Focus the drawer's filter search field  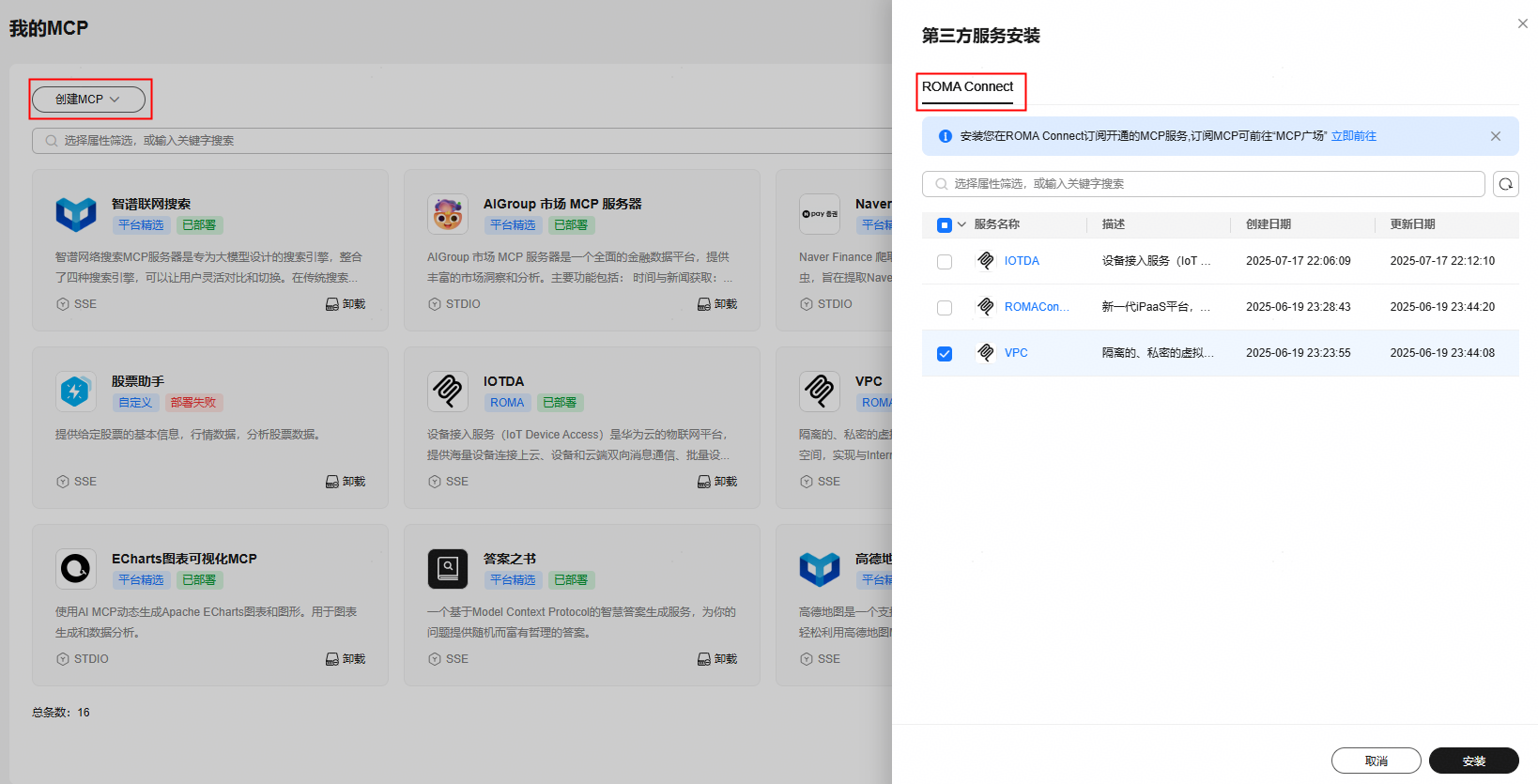(1204, 184)
